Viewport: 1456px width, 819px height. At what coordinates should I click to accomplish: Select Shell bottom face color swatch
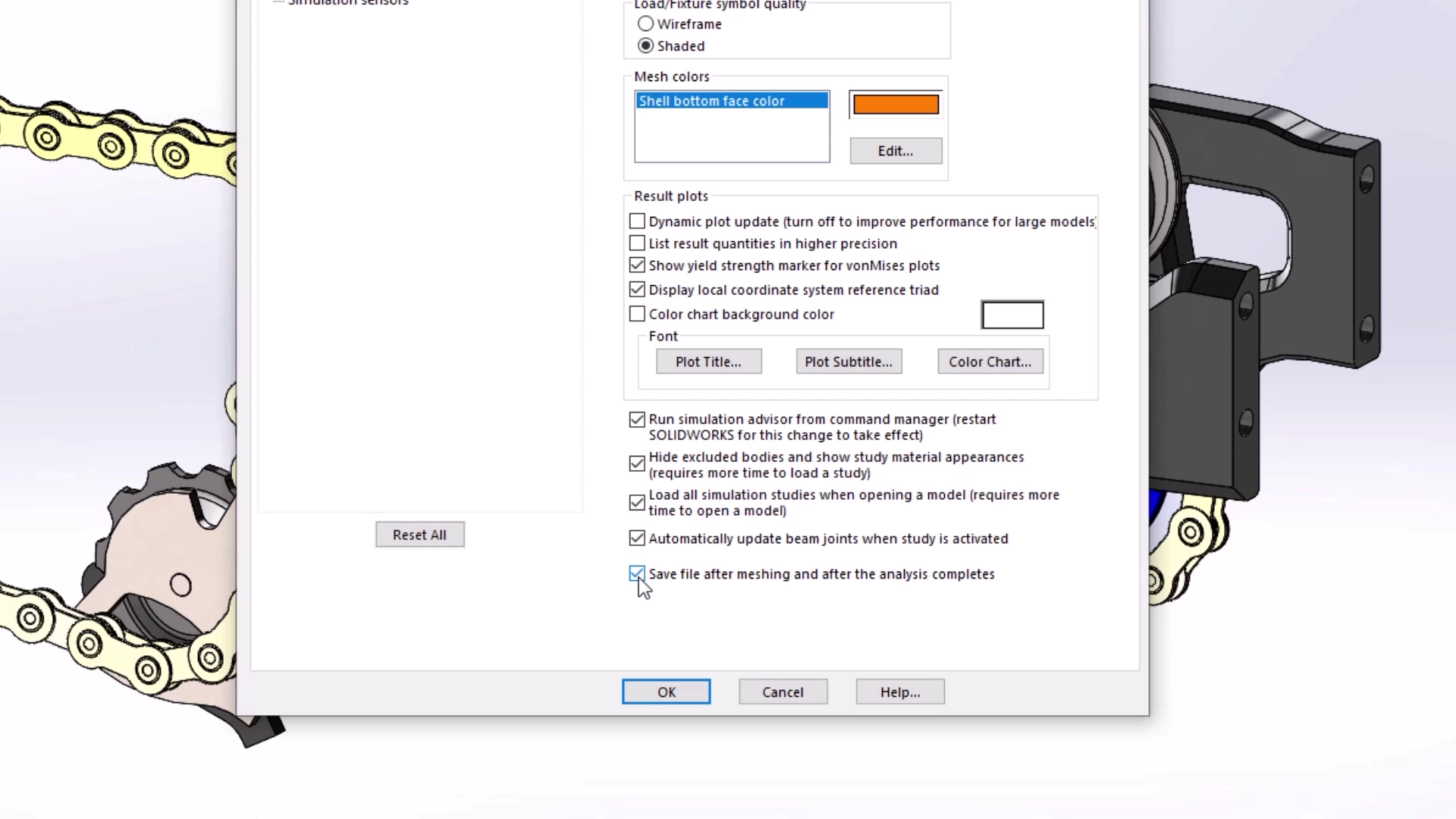tap(894, 102)
